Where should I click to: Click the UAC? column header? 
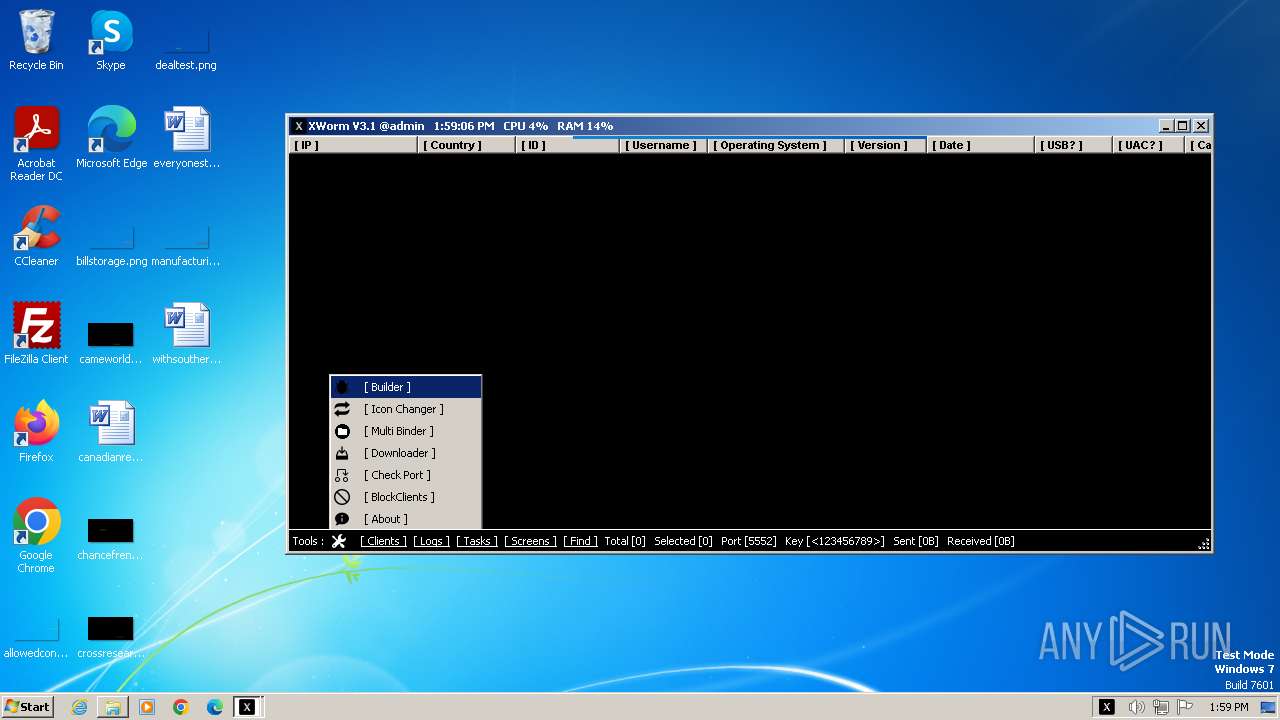point(1149,145)
